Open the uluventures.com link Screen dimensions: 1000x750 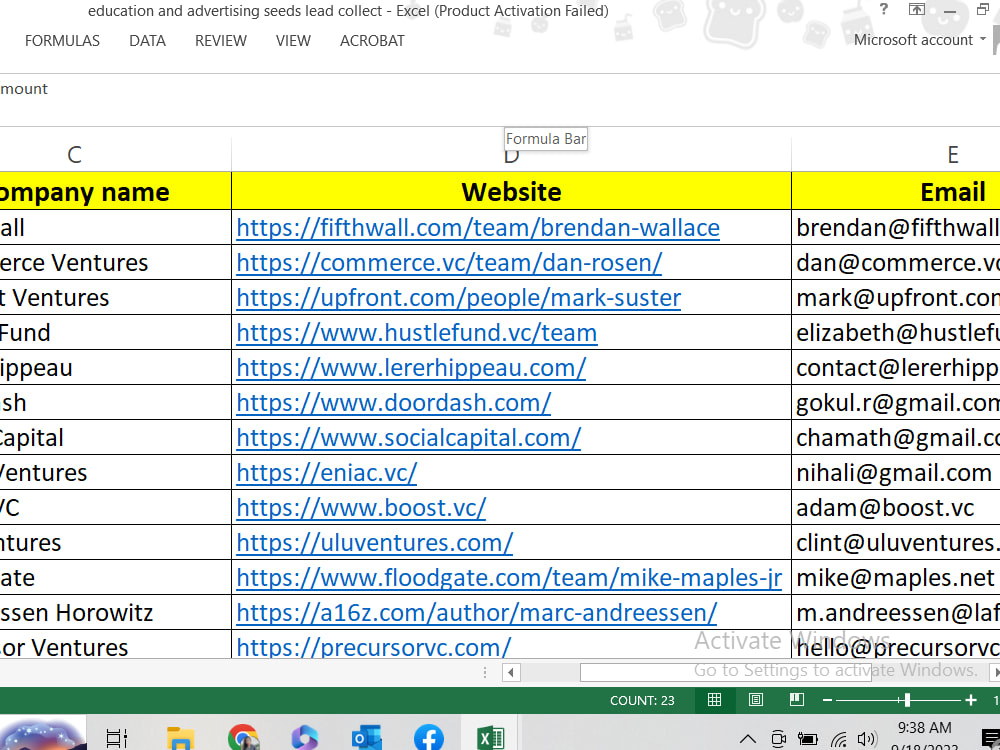point(374,543)
